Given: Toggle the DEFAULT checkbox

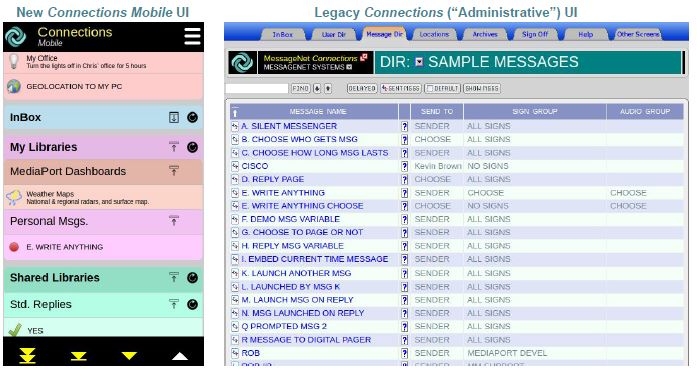Looking at the screenshot, I should click(x=429, y=88).
